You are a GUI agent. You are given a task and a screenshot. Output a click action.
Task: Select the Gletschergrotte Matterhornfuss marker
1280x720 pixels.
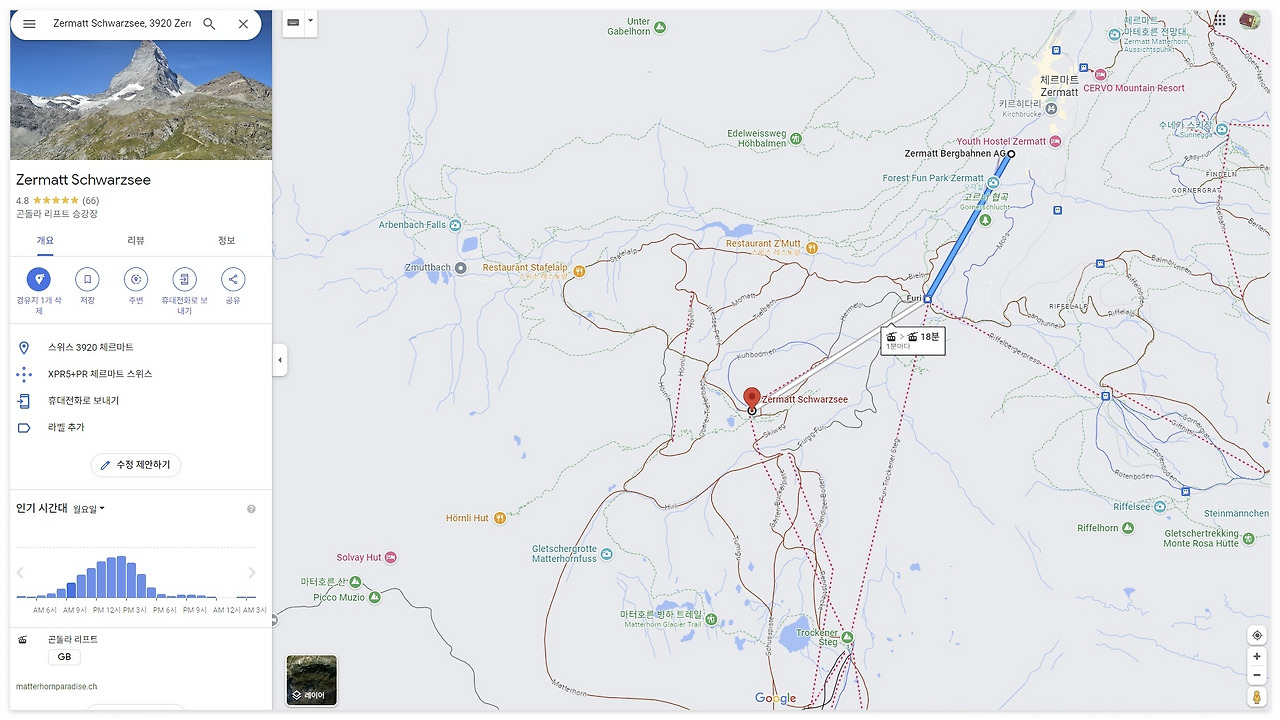(x=606, y=553)
